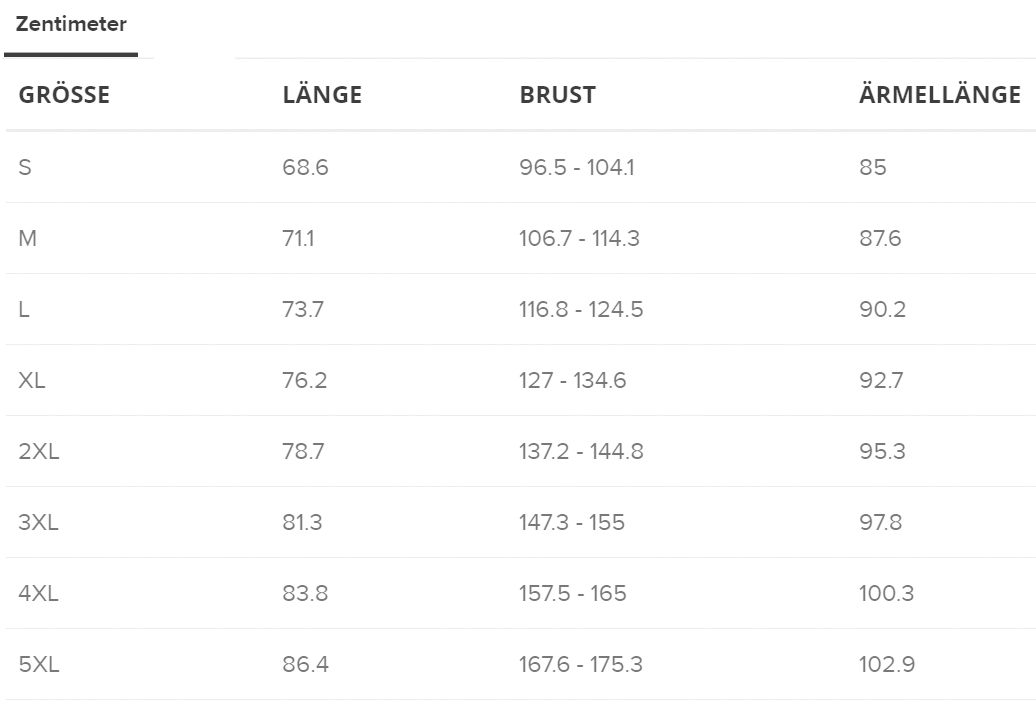
Task: Select the size M row label
Action: (28, 238)
